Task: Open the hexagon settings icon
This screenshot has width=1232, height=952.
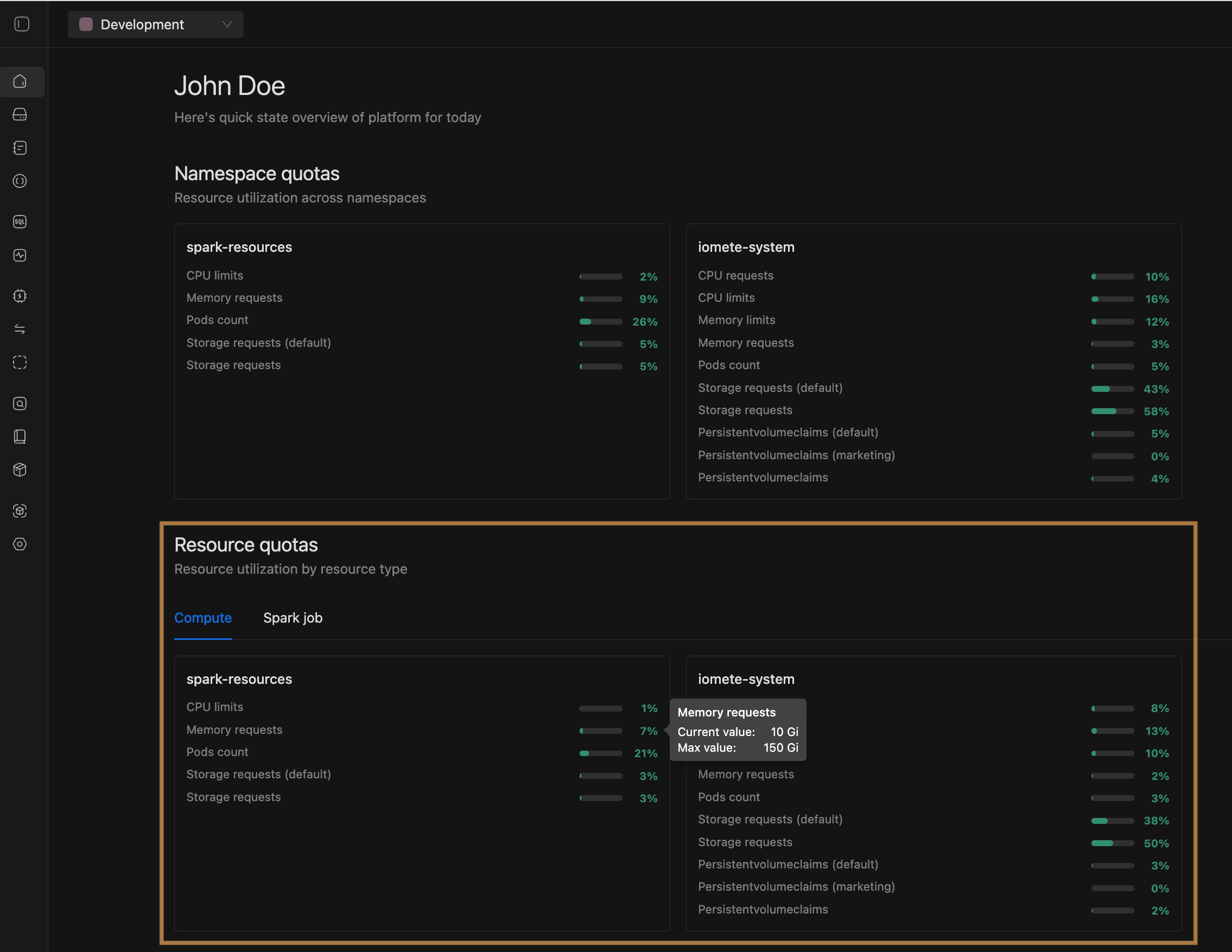Action: click(x=20, y=544)
